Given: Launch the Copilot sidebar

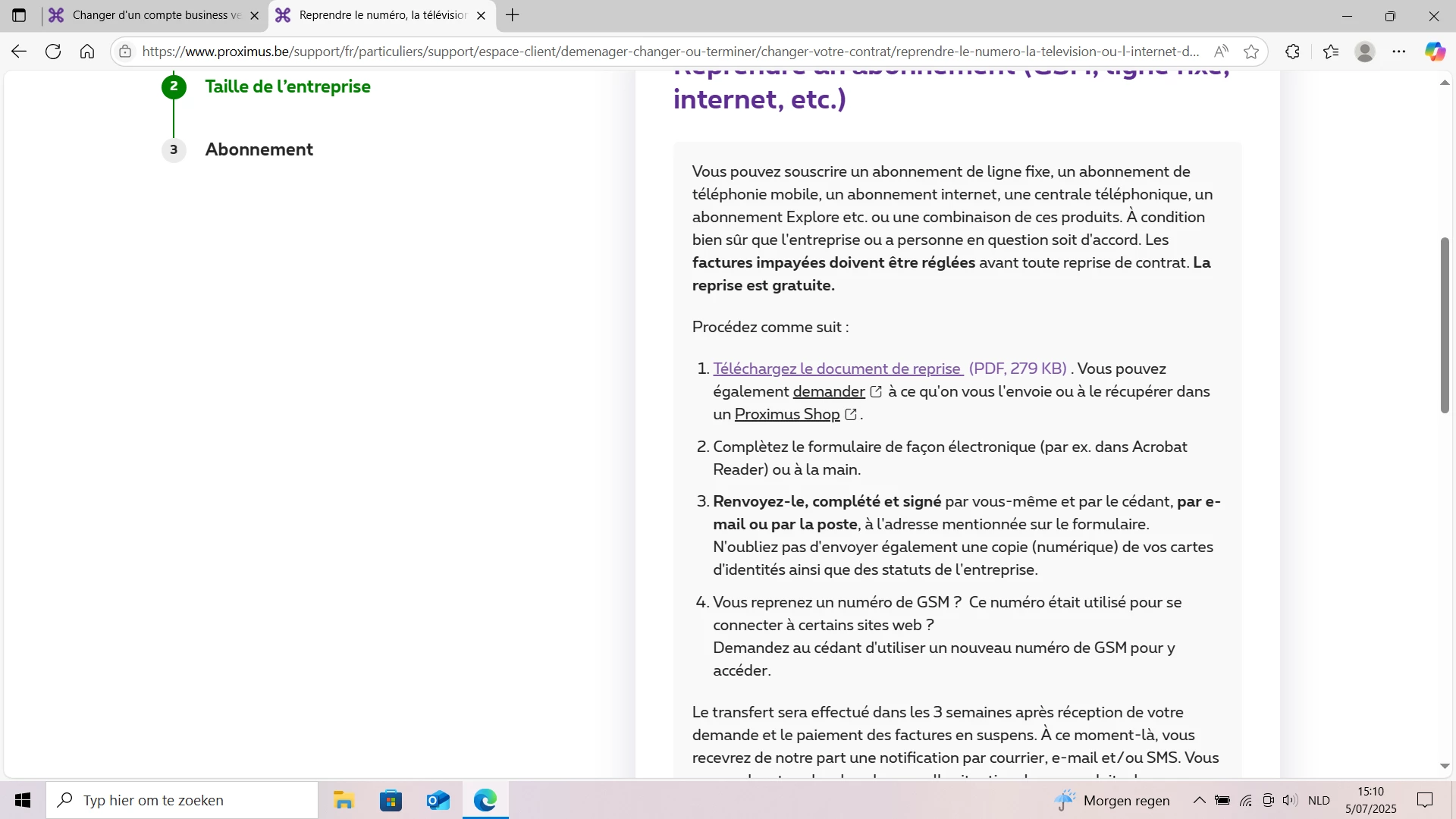Looking at the screenshot, I should click(x=1435, y=52).
